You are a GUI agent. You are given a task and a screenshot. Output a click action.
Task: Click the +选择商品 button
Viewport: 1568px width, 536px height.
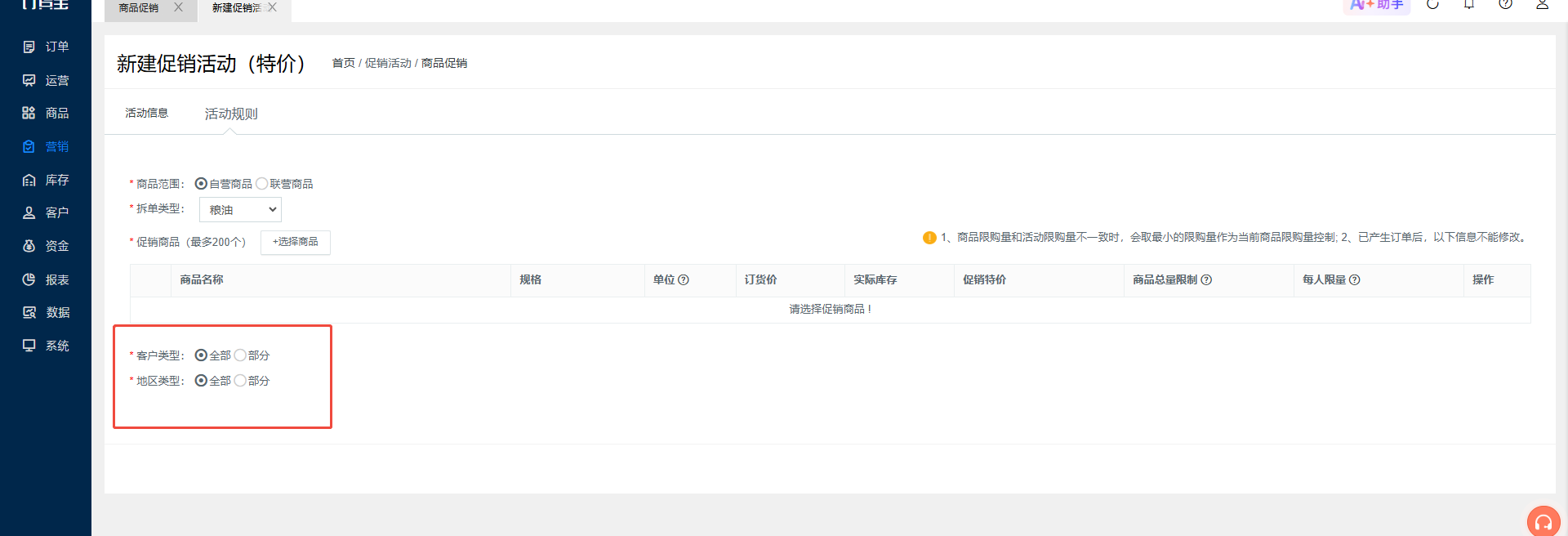tap(296, 242)
